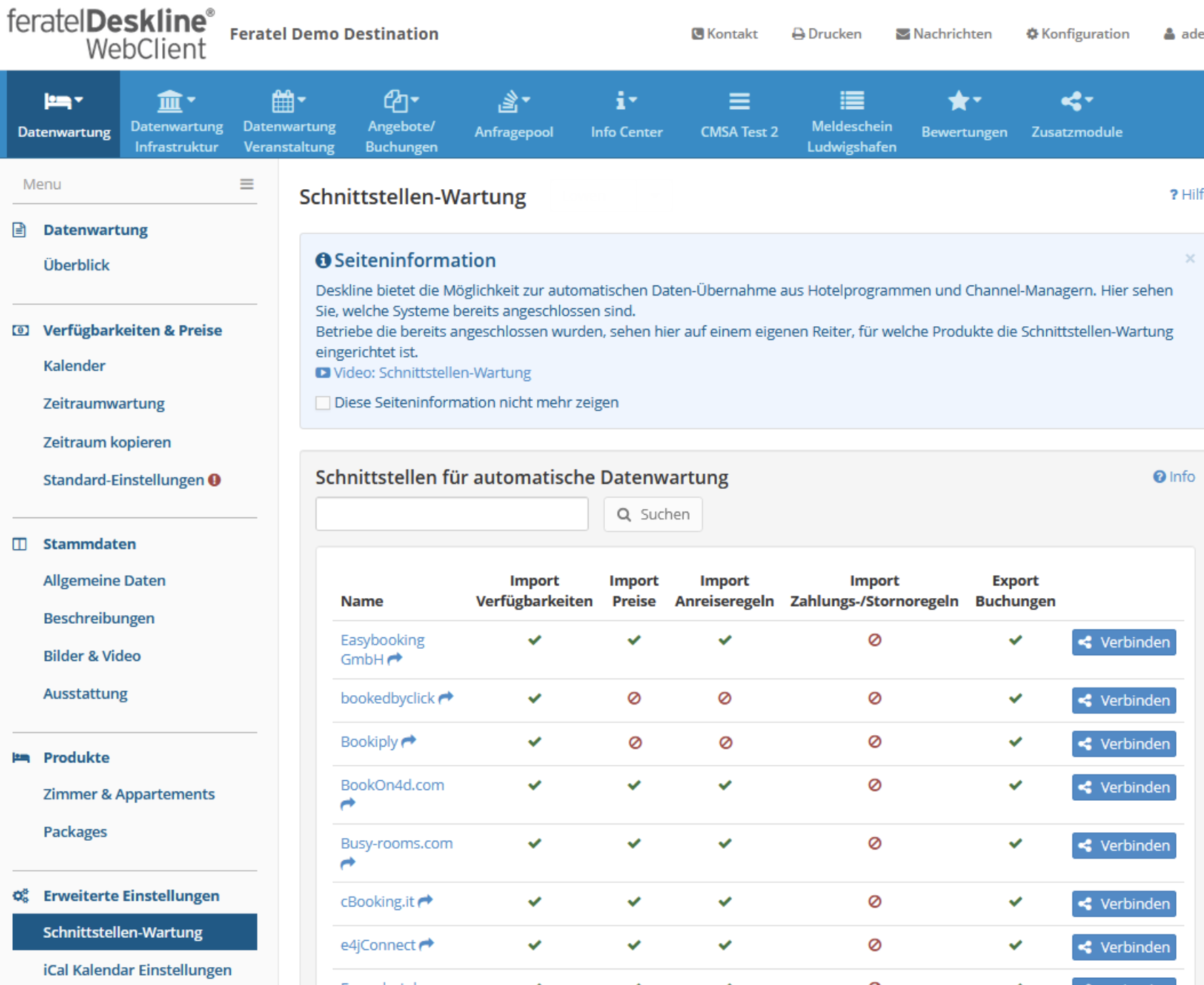Open the Anfragepool menu

513,114
